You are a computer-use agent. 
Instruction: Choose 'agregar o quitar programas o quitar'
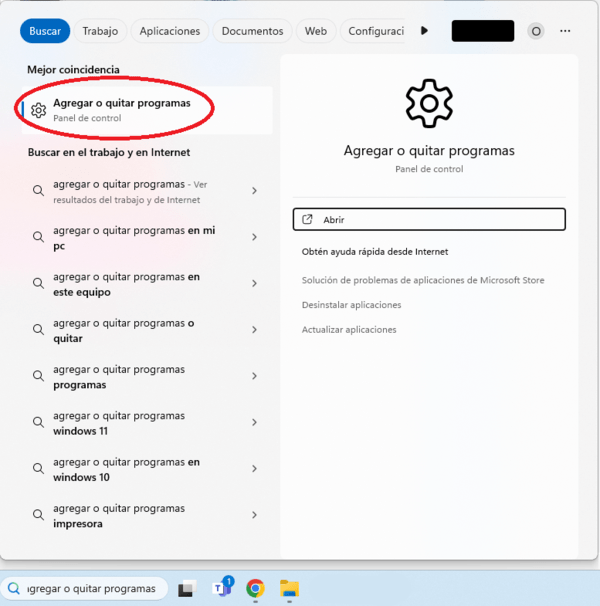tap(147, 330)
